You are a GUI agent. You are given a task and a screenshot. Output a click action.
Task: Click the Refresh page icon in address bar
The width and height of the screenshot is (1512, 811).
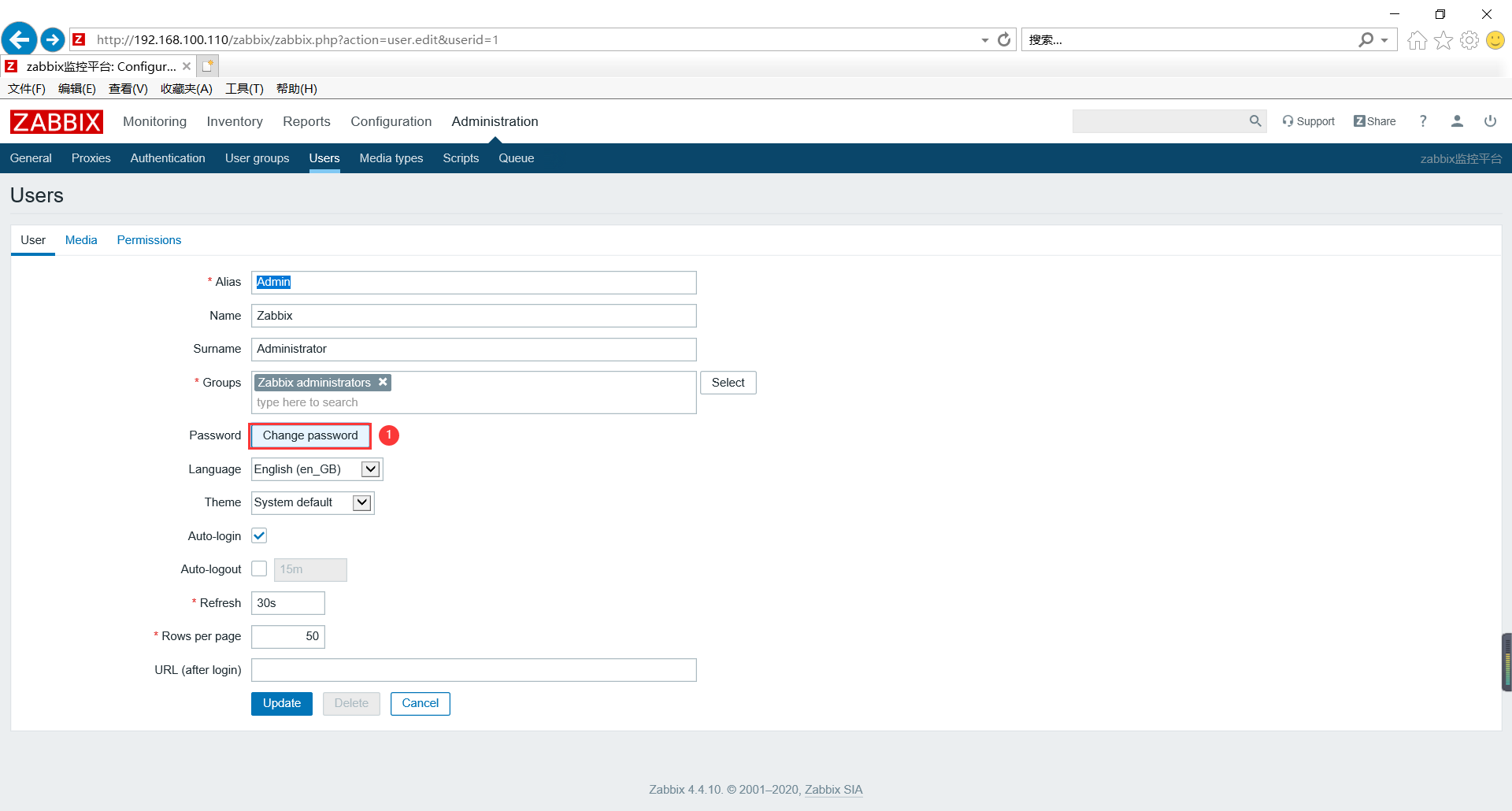pyautogui.click(x=1004, y=39)
